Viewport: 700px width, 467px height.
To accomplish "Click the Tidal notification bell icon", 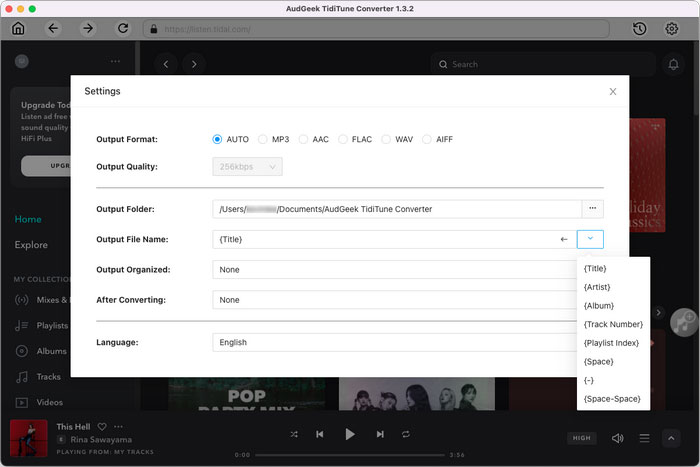I will (x=673, y=65).
